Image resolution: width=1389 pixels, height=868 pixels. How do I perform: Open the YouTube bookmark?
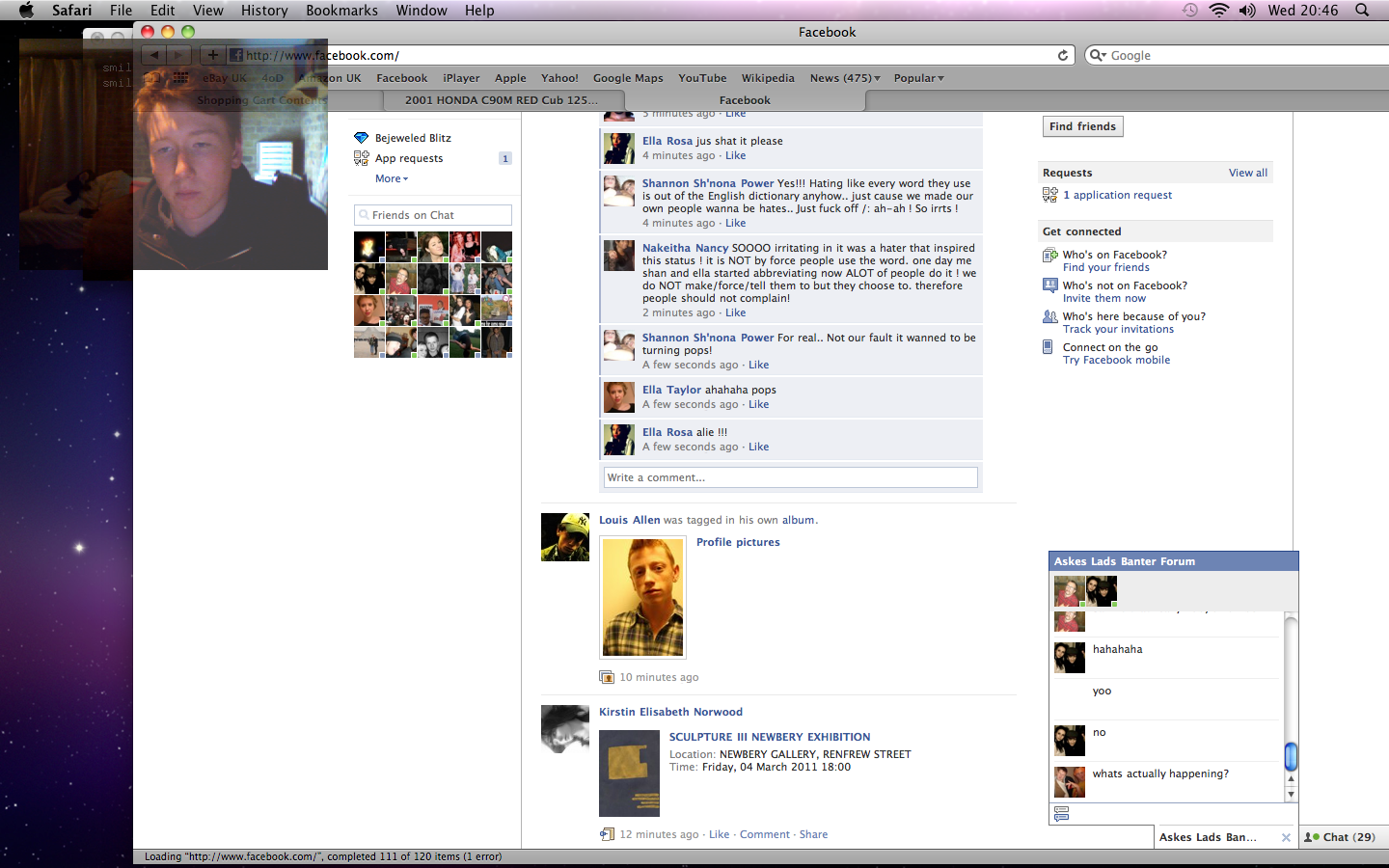pos(702,78)
